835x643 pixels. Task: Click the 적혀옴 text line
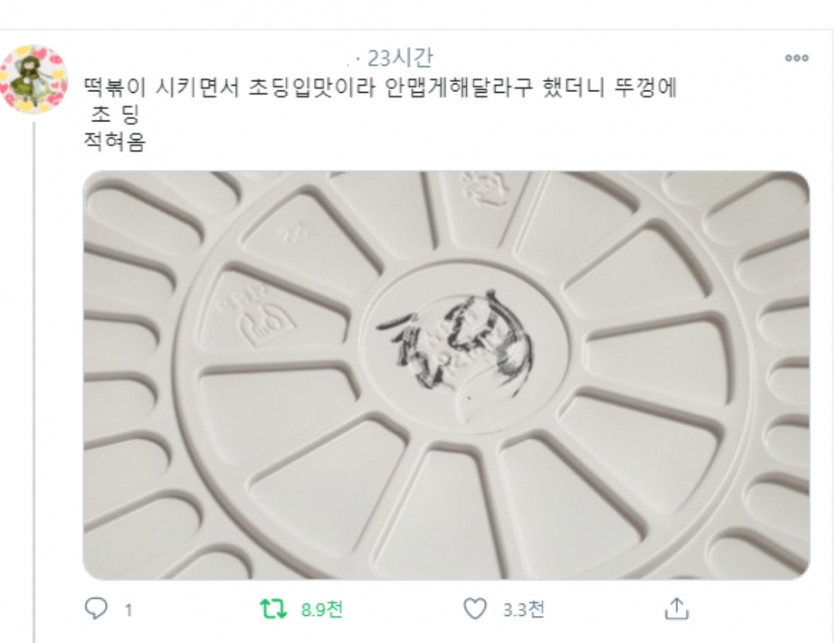114,142
